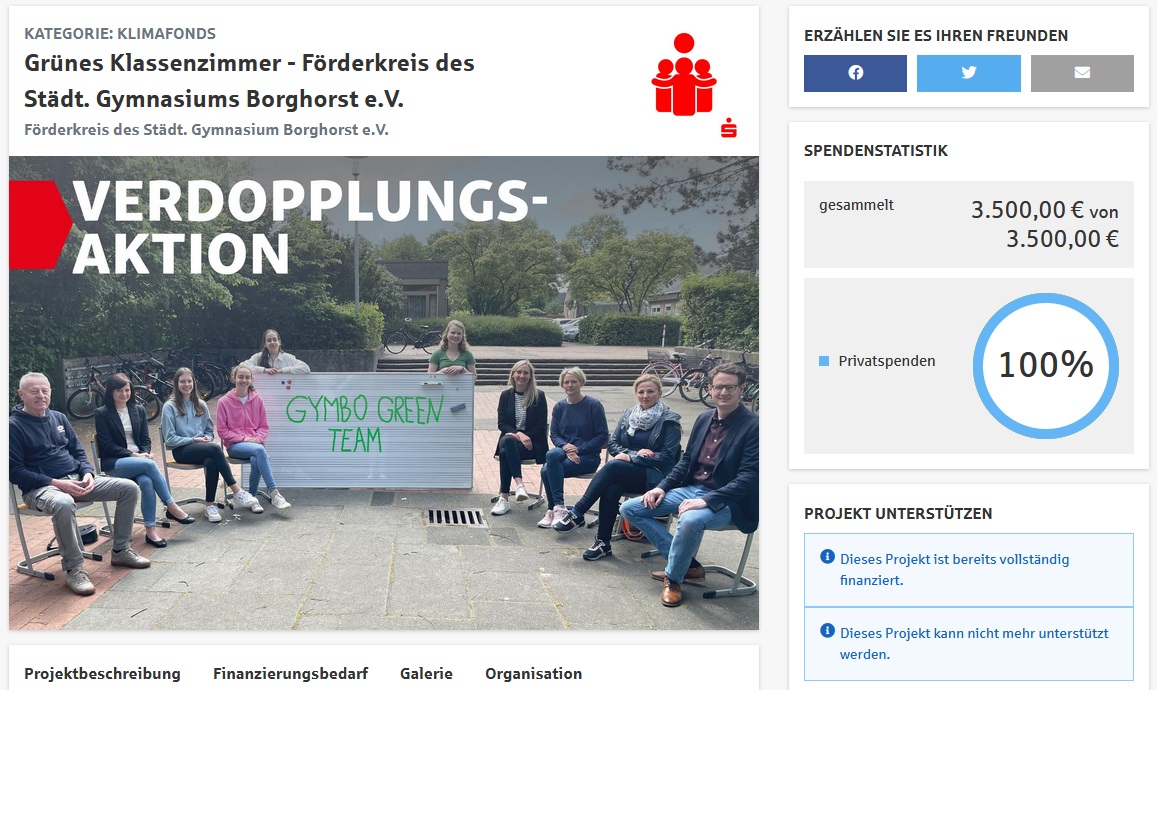This screenshot has width=1157, height=816.
Task: Share the project on Facebook
Action: point(855,73)
